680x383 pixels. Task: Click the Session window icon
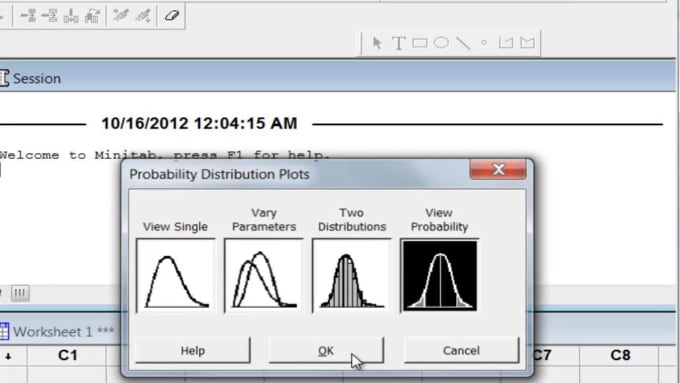pos(4,78)
